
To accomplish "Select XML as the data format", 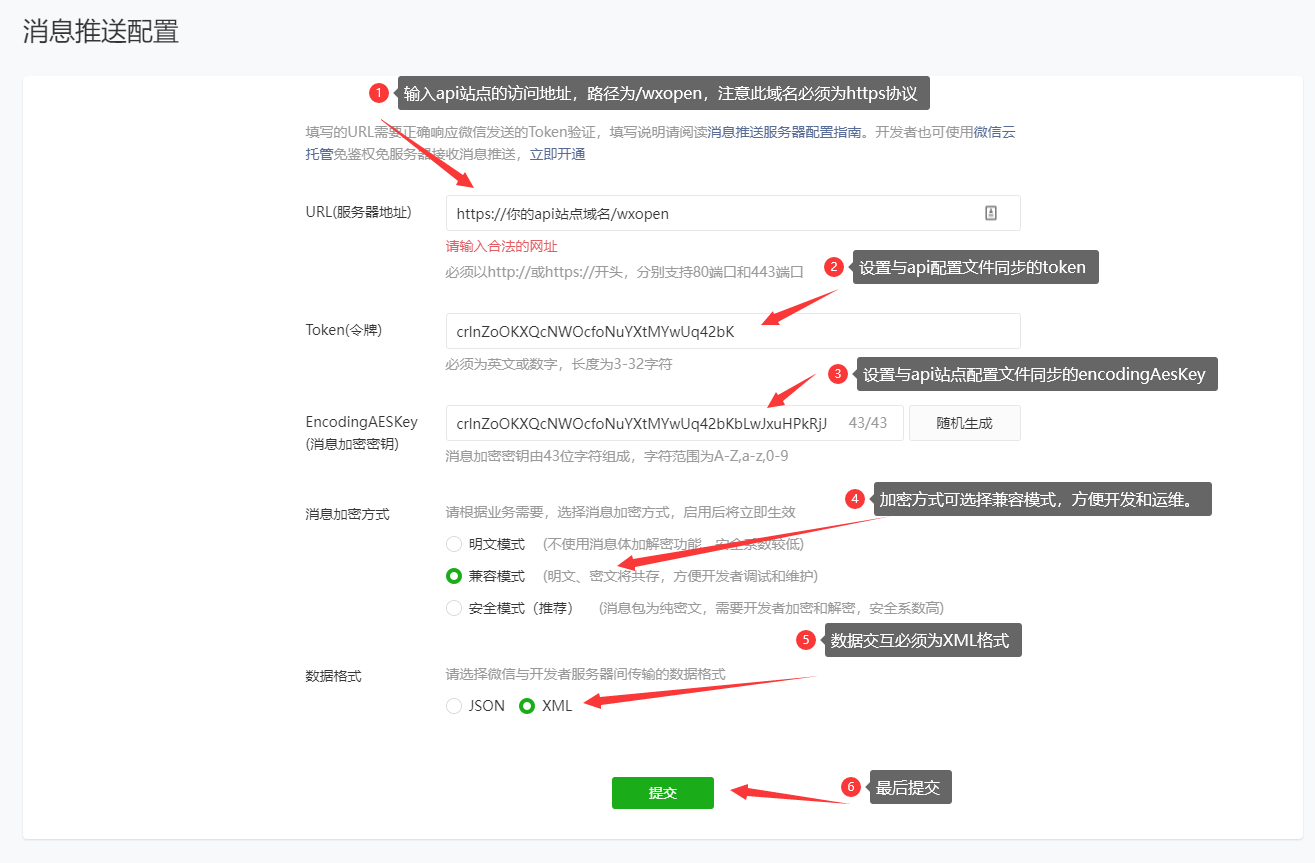I will point(527,706).
